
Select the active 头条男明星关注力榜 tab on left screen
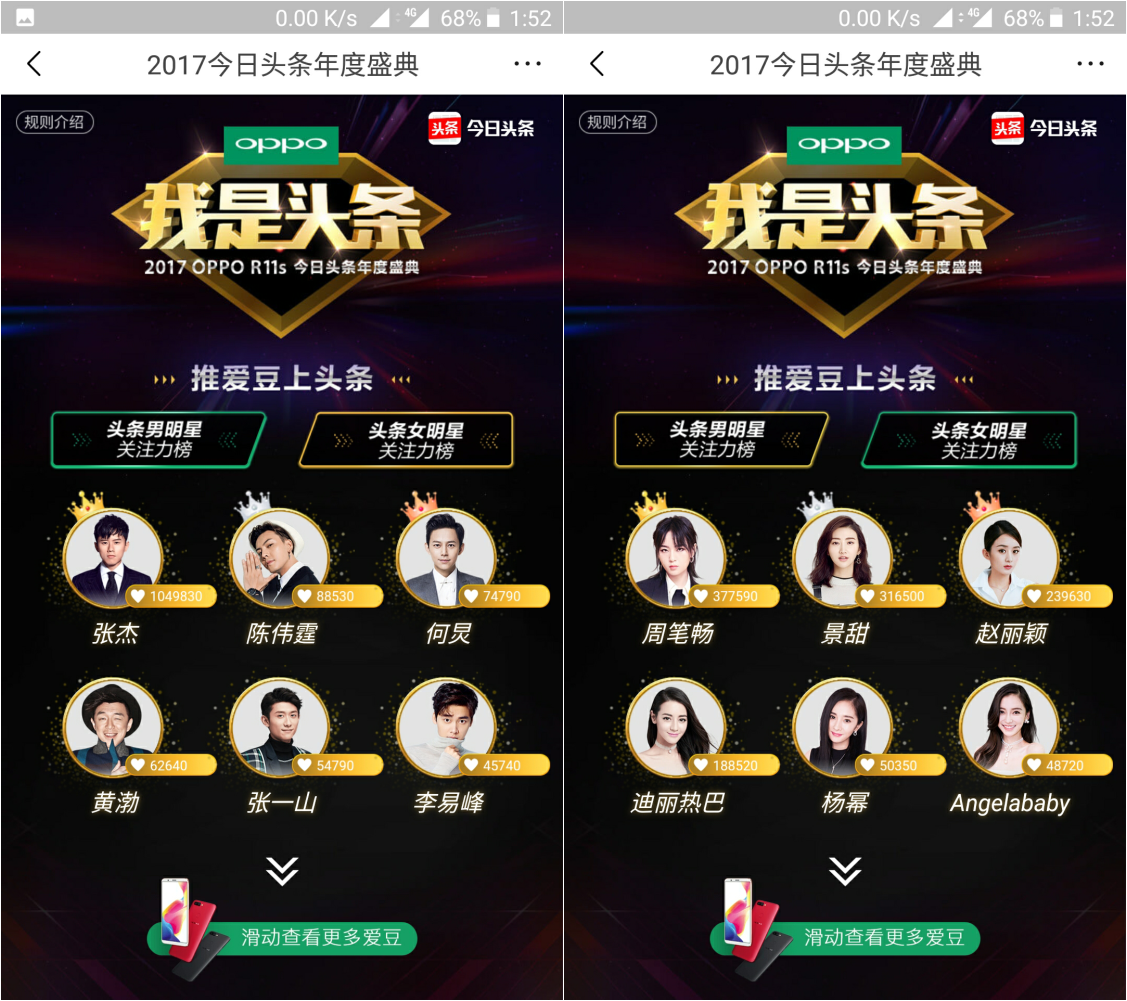pyautogui.click(x=158, y=440)
